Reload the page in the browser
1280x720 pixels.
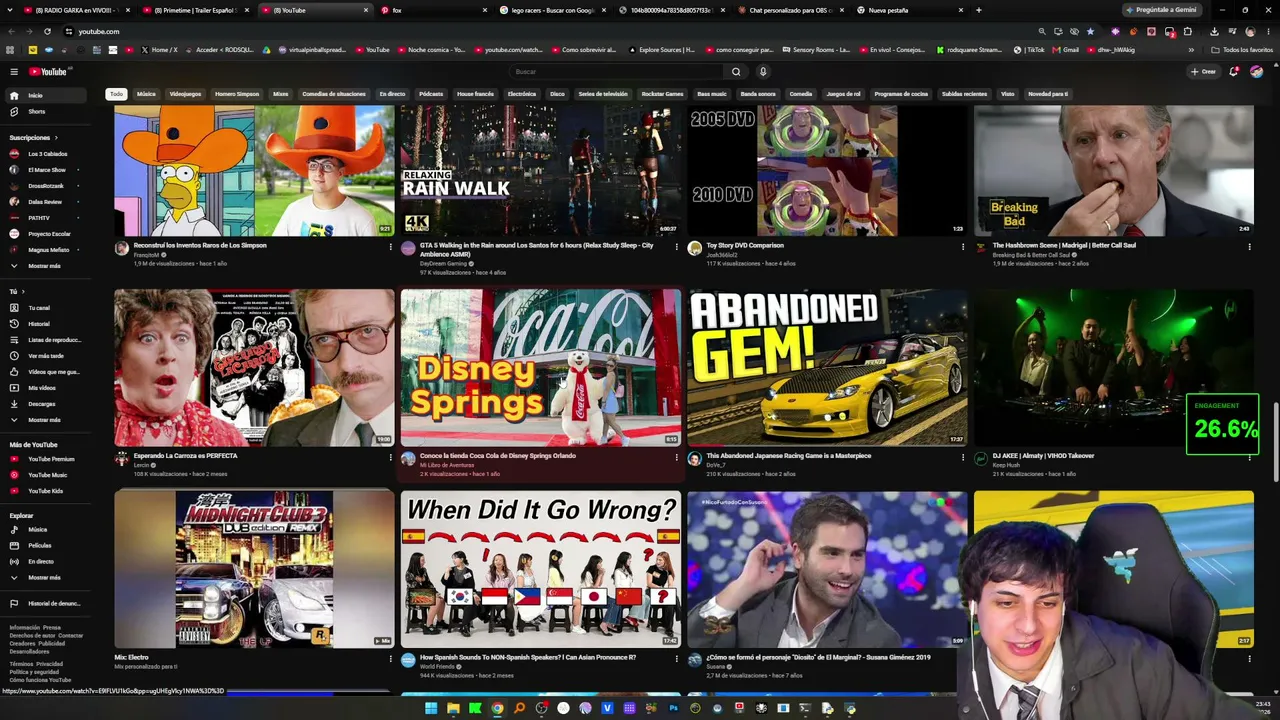[x=47, y=31]
